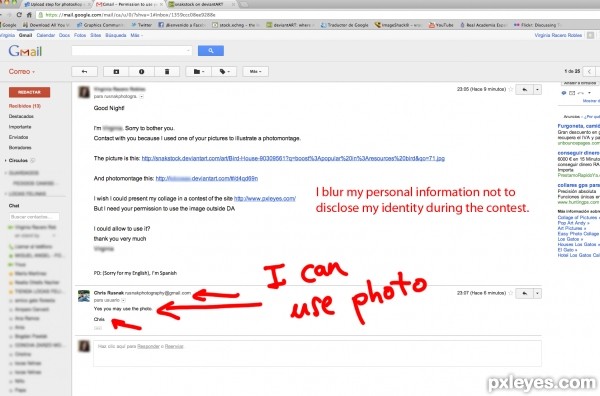The image size is (600, 396).
Task: Open the Bienvenido a Facebook bookmark
Action: click(182, 25)
